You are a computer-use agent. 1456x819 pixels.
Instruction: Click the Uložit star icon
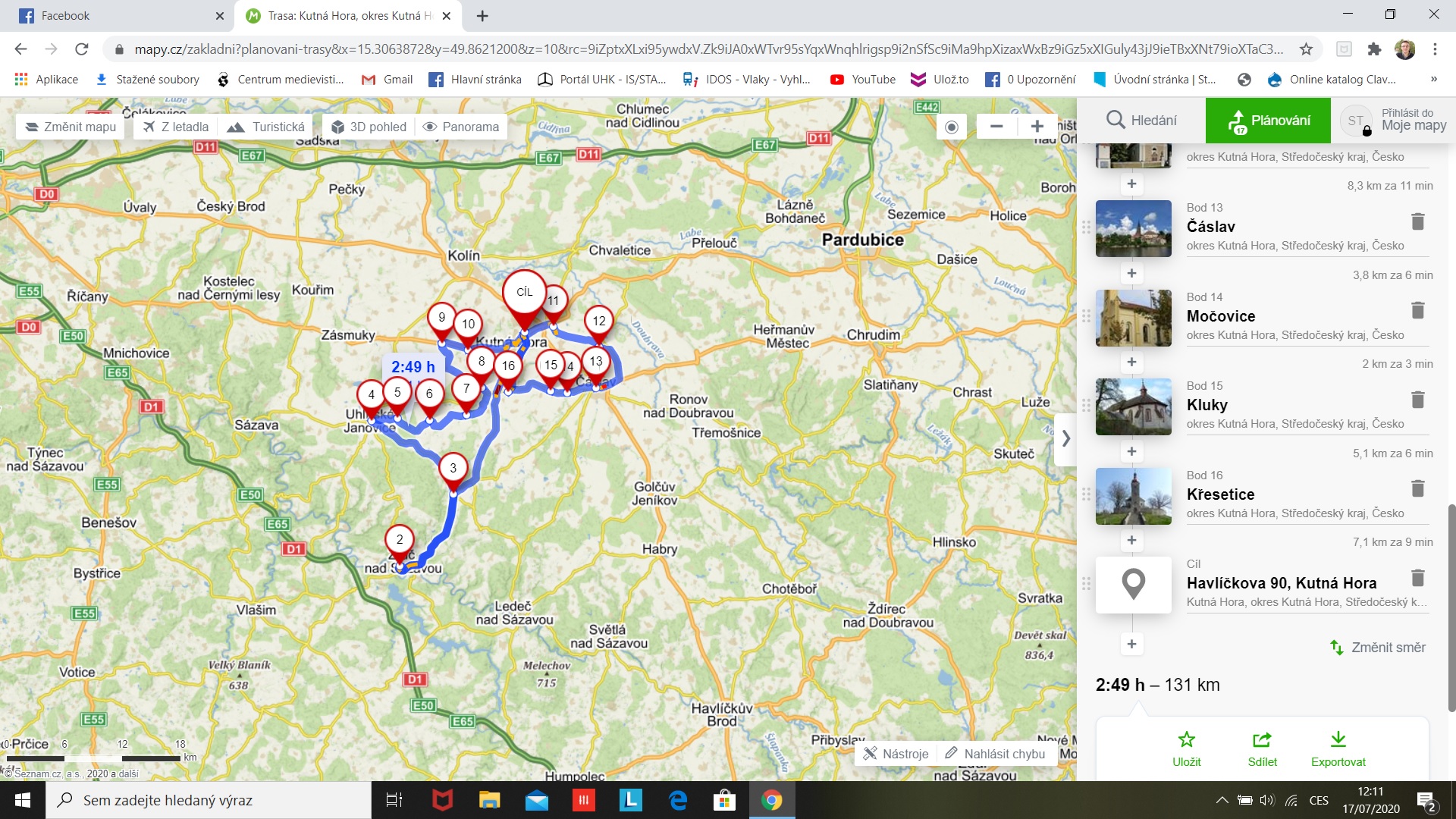click(1186, 740)
